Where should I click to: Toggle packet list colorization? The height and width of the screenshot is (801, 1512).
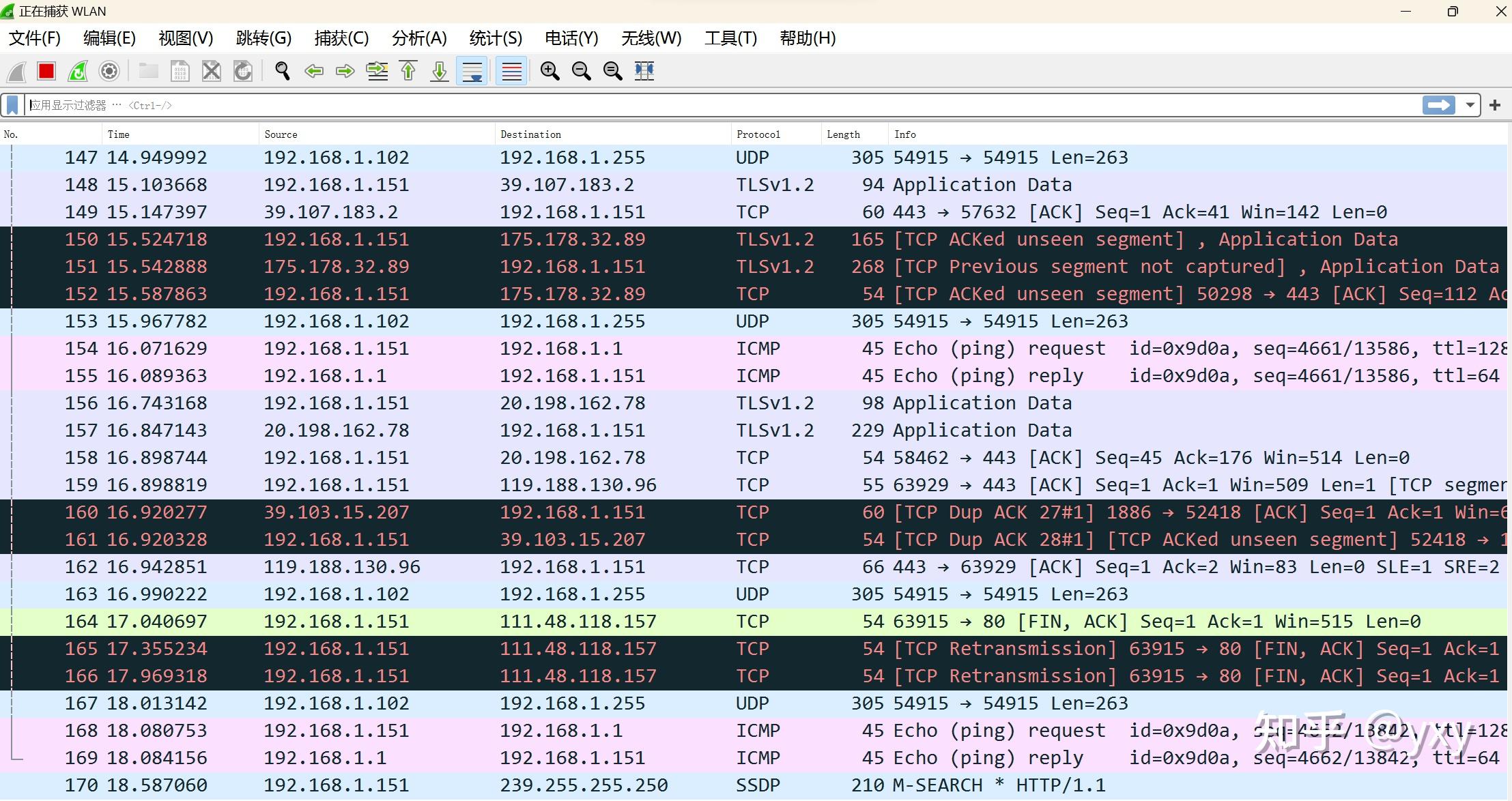pyautogui.click(x=510, y=71)
